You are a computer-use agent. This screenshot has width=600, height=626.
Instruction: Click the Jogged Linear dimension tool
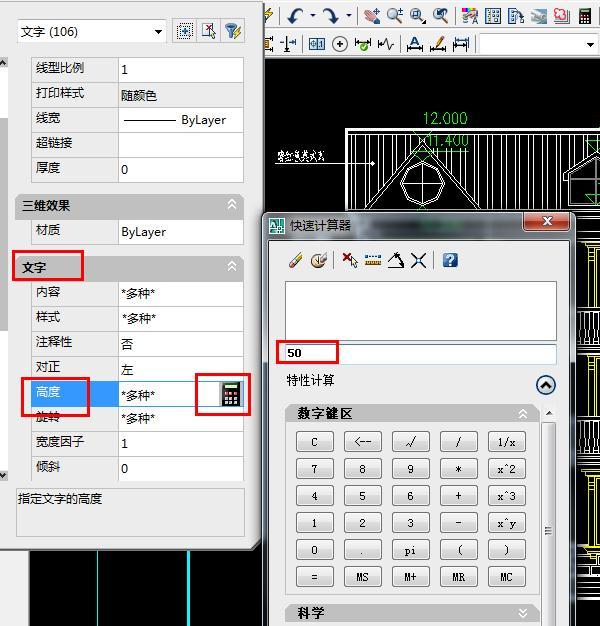(386, 44)
